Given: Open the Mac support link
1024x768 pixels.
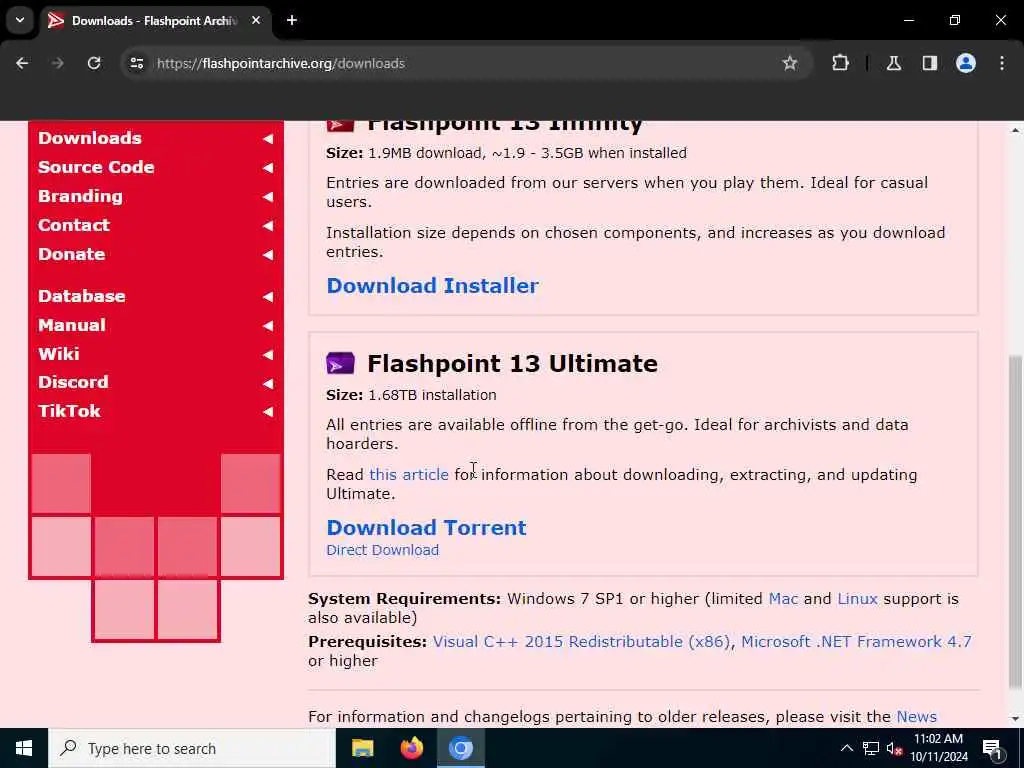Looking at the screenshot, I should pyautogui.click(x=783, y=599).
